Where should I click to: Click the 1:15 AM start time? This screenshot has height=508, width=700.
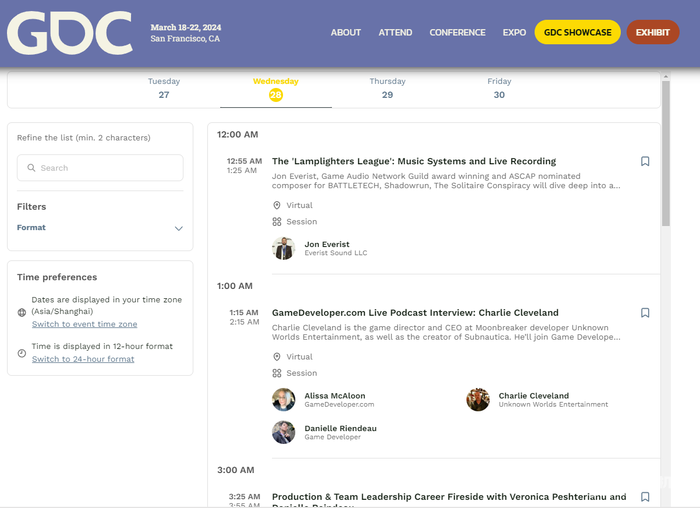pyautogui.click(x=244, y=312)
